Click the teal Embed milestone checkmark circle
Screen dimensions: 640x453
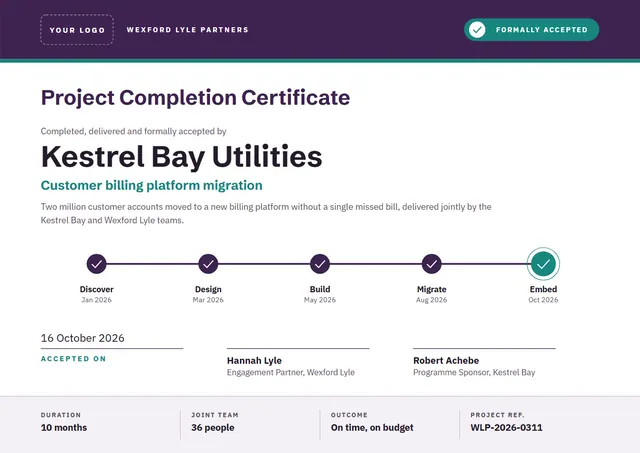tap(543, 264)
